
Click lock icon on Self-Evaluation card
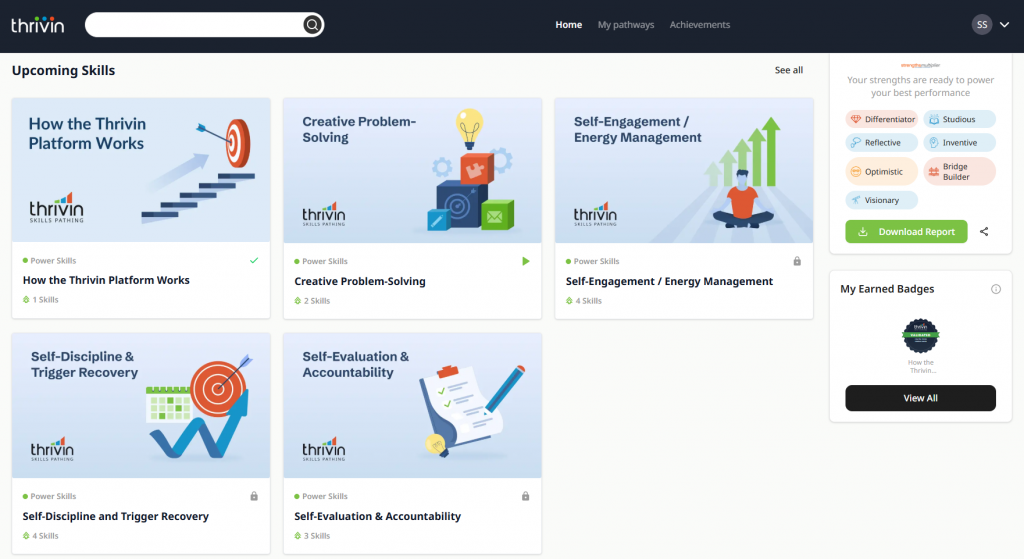(526, 496)
